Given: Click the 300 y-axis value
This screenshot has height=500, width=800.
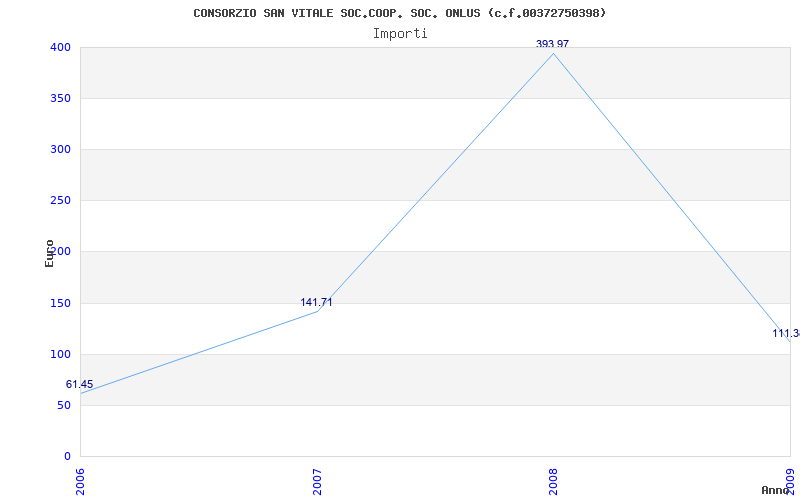Looking at the screenshot, I should [60, 149].
